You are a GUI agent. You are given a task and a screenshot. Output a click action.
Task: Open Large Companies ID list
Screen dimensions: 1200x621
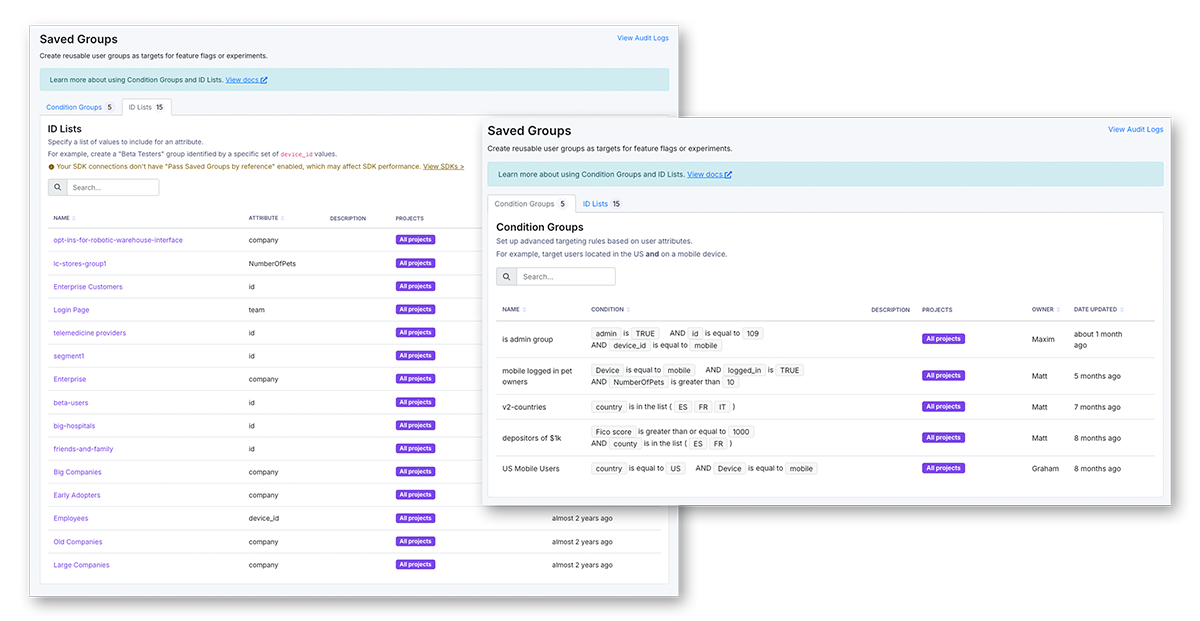tap(81, 565)
